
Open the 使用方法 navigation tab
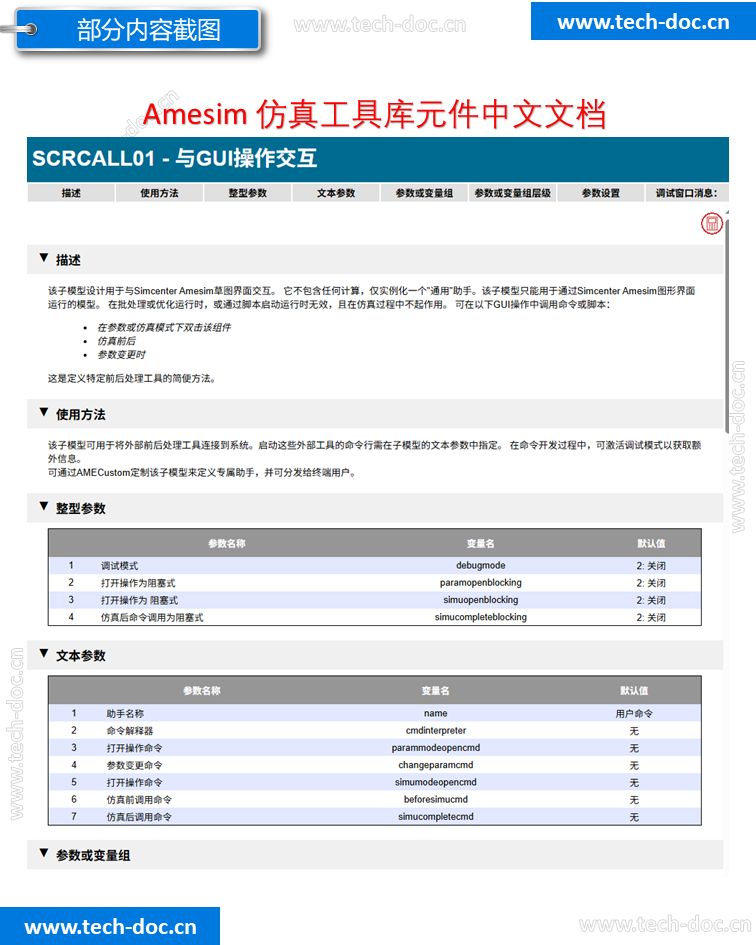tap(159, 193)
